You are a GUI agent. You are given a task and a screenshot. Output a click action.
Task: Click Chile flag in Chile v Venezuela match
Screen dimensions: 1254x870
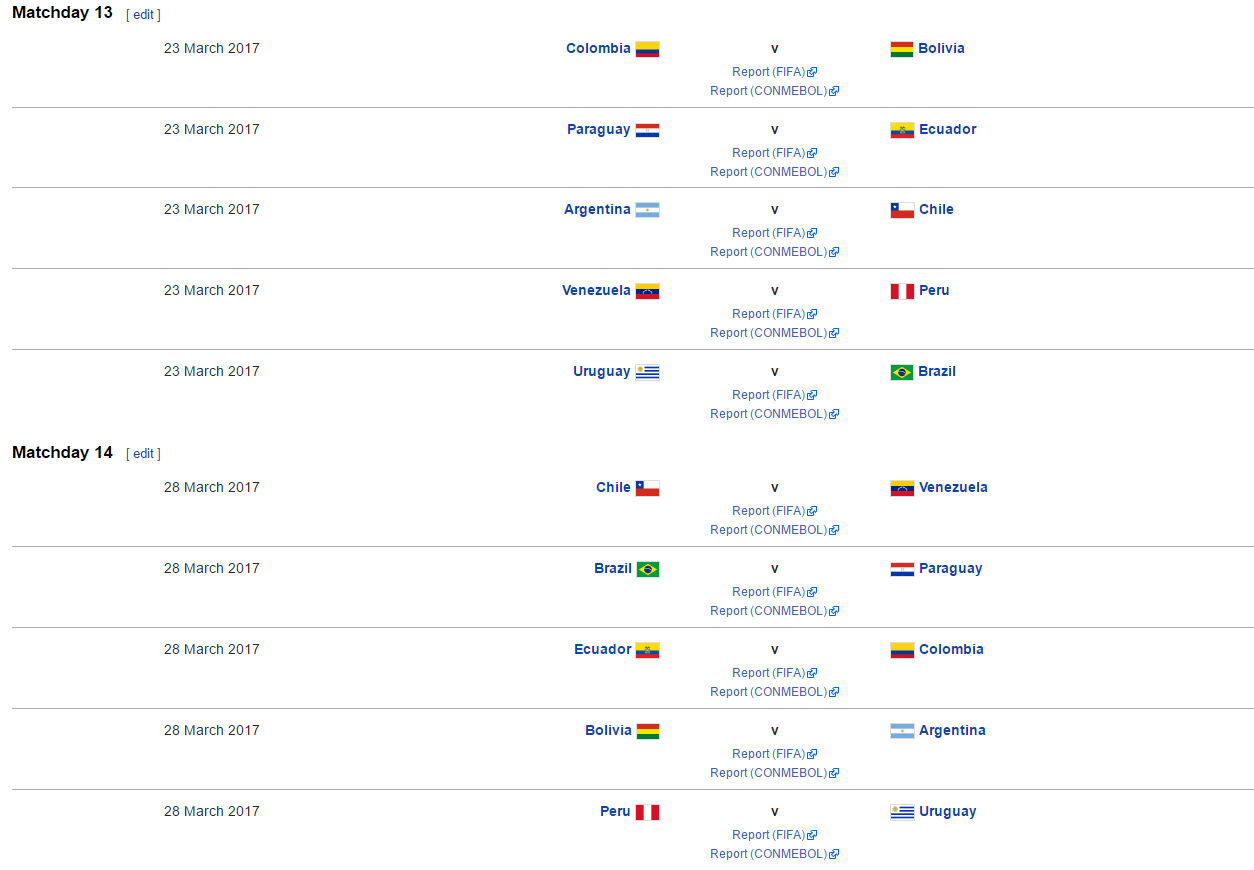pyautogui.click(x=647, y=488)
